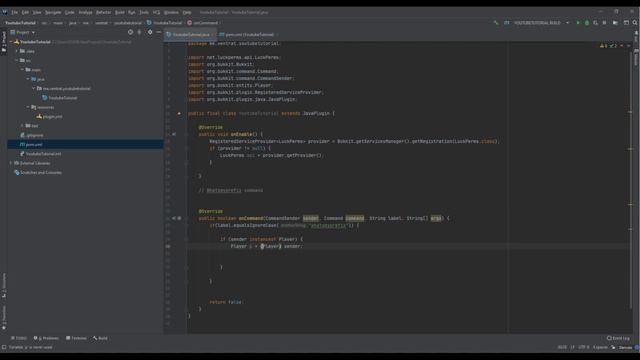
Task: Open the Navigate menu
Action: (53, 12)
